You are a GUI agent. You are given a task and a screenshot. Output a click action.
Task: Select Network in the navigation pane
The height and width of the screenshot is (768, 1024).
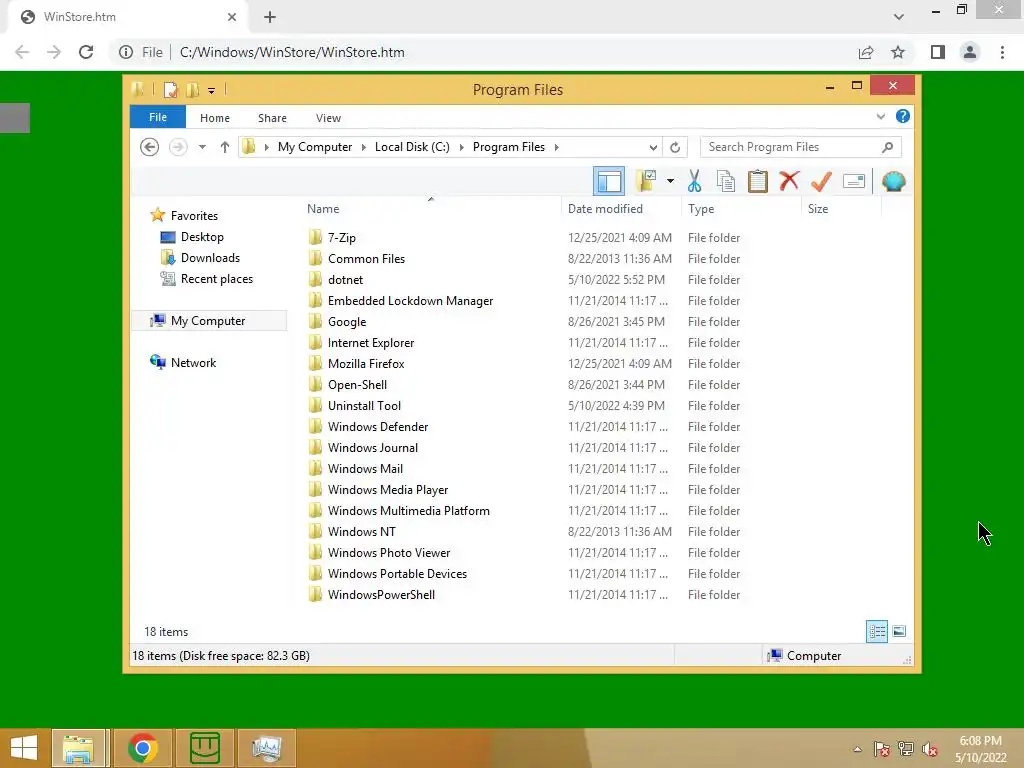(193, 362)
